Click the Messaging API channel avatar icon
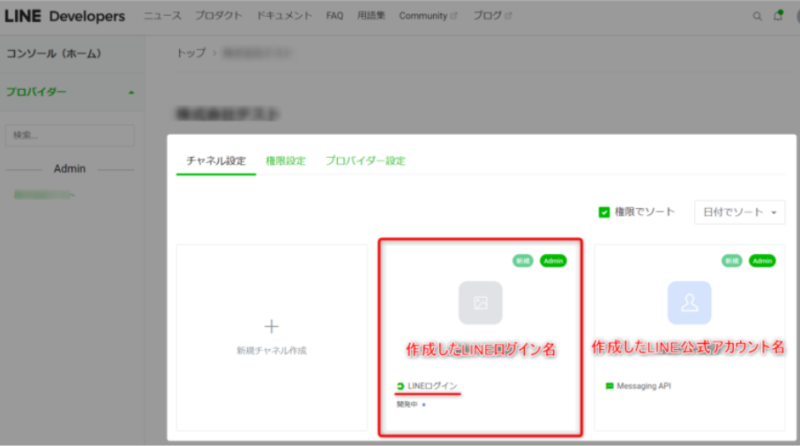This screenshot has width=800, height=446. pyautogui.click(x=689, y=303)
